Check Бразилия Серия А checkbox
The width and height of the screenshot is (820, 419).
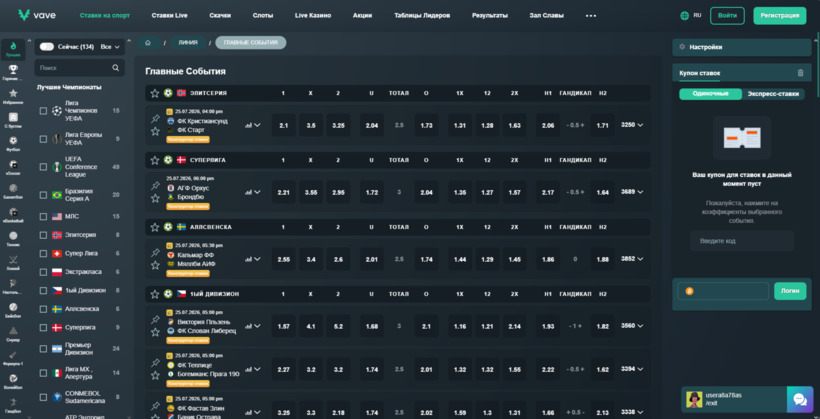click(43, 195)
